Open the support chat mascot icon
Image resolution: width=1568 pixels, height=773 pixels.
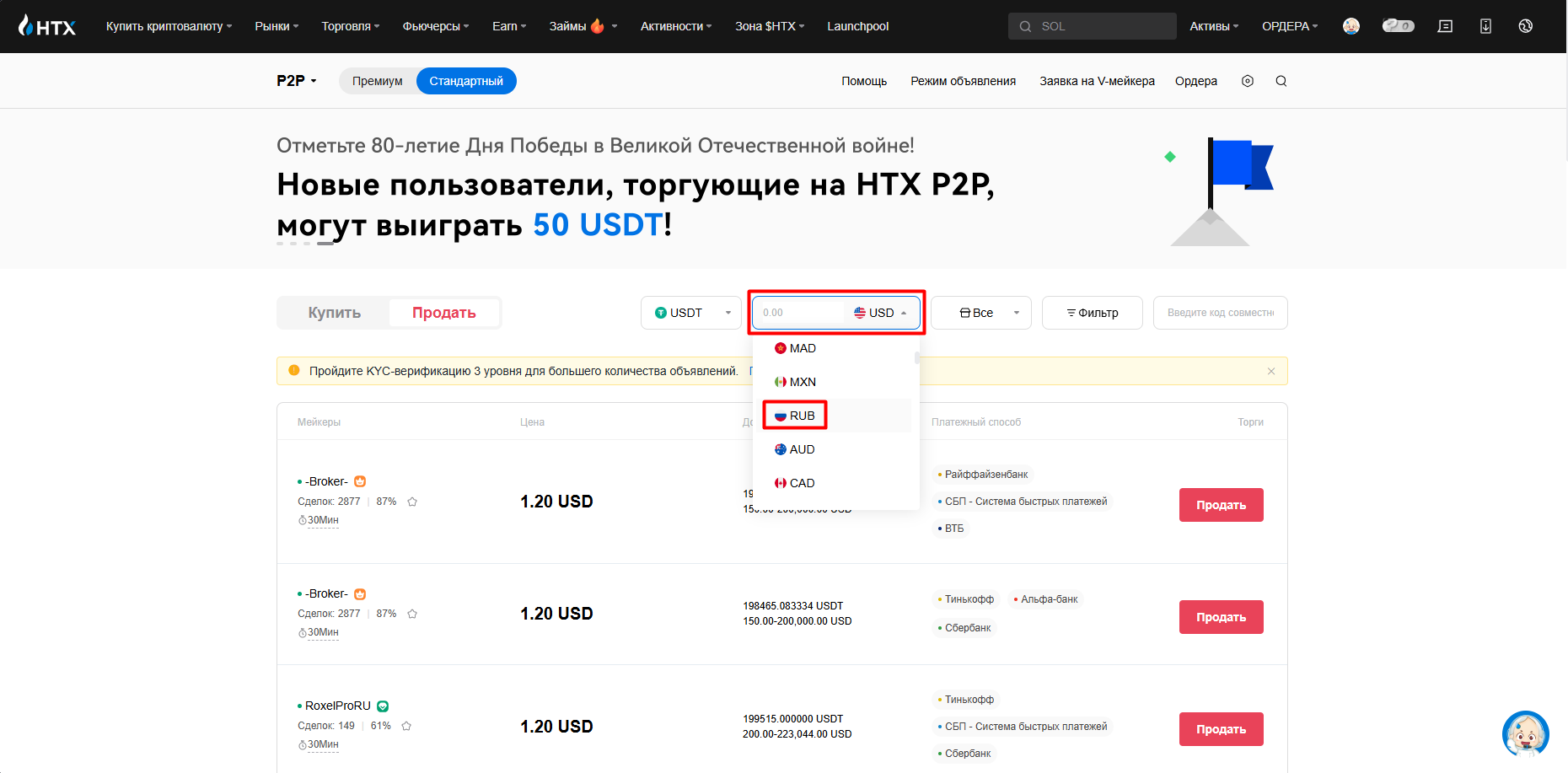1526,734
